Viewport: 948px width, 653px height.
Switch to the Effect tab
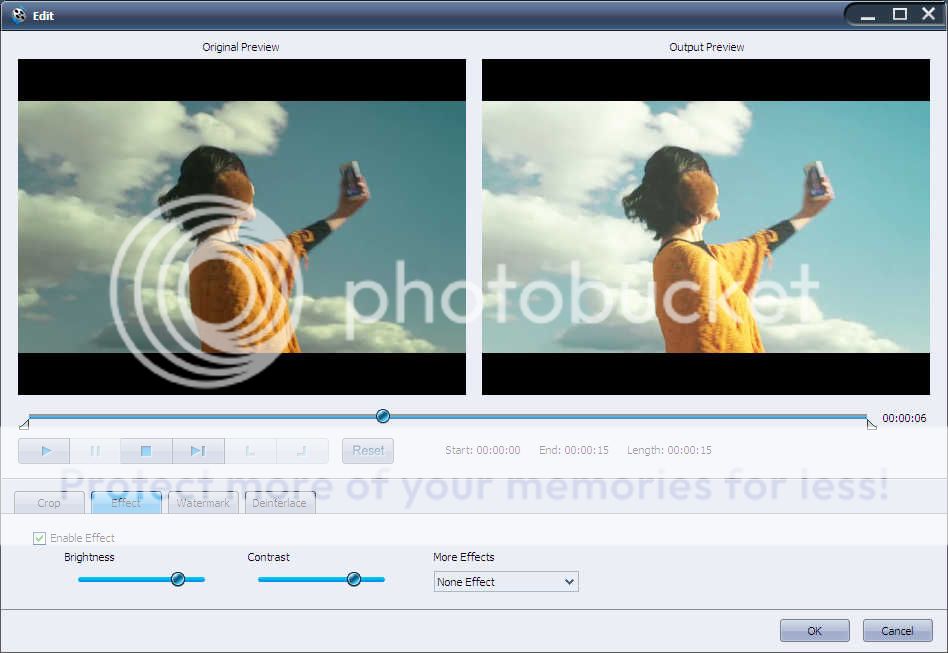click(126, 502)
